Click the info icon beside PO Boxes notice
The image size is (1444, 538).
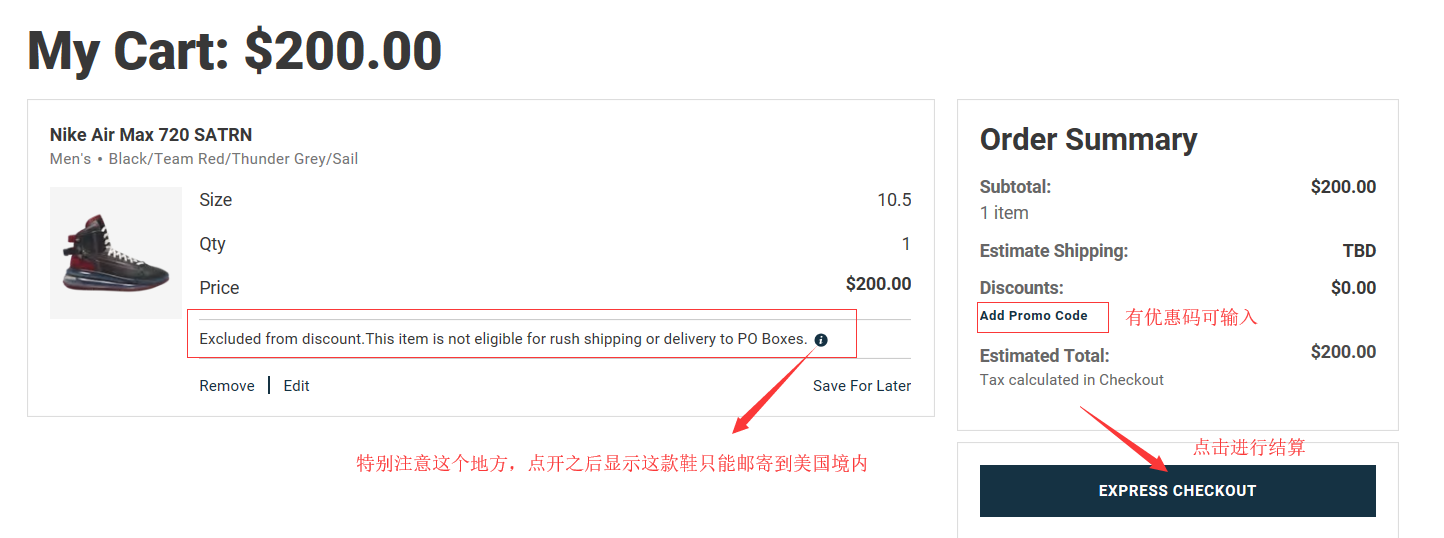pos(821,340)
